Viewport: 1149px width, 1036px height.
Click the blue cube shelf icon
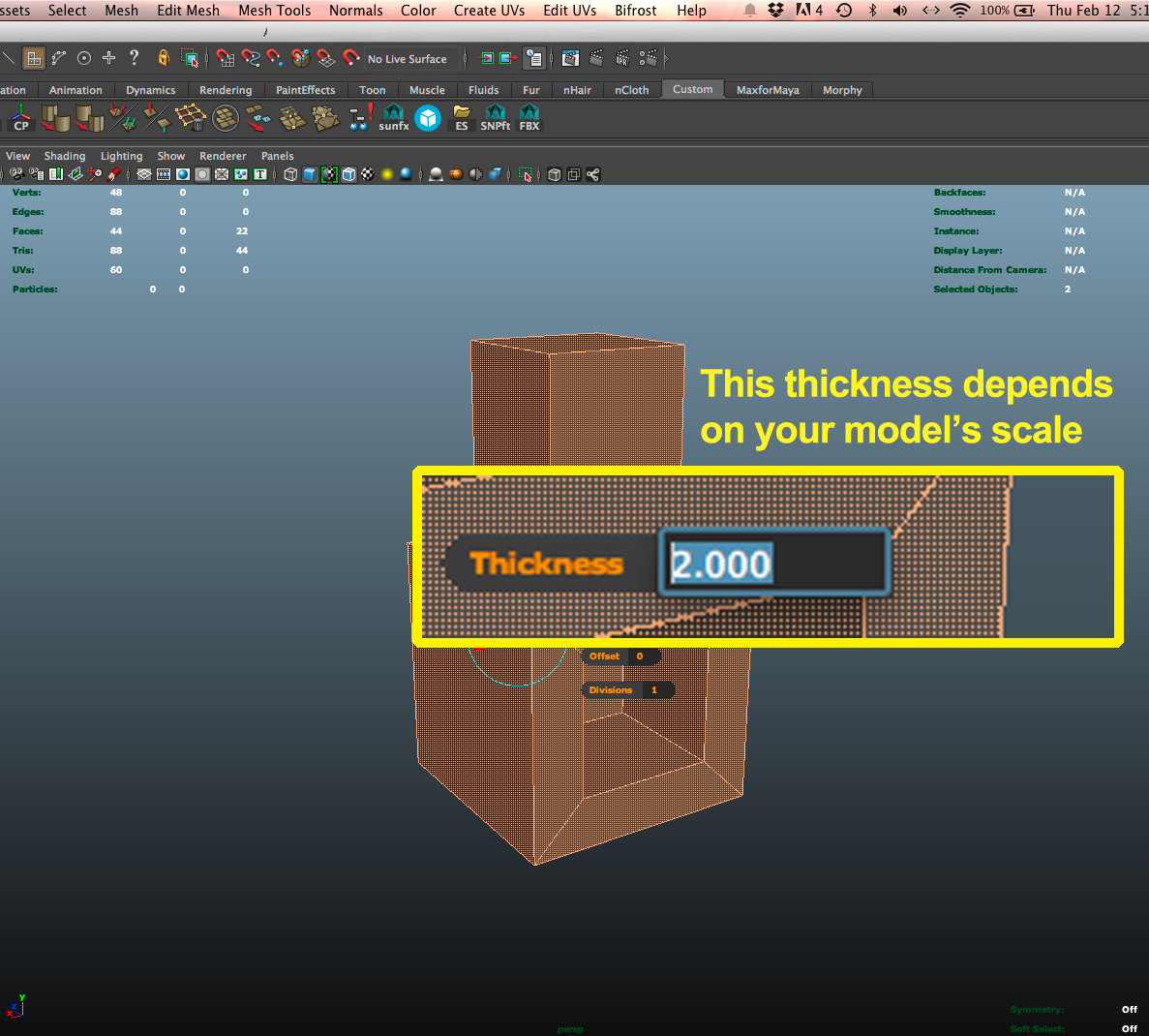[428, 118]
